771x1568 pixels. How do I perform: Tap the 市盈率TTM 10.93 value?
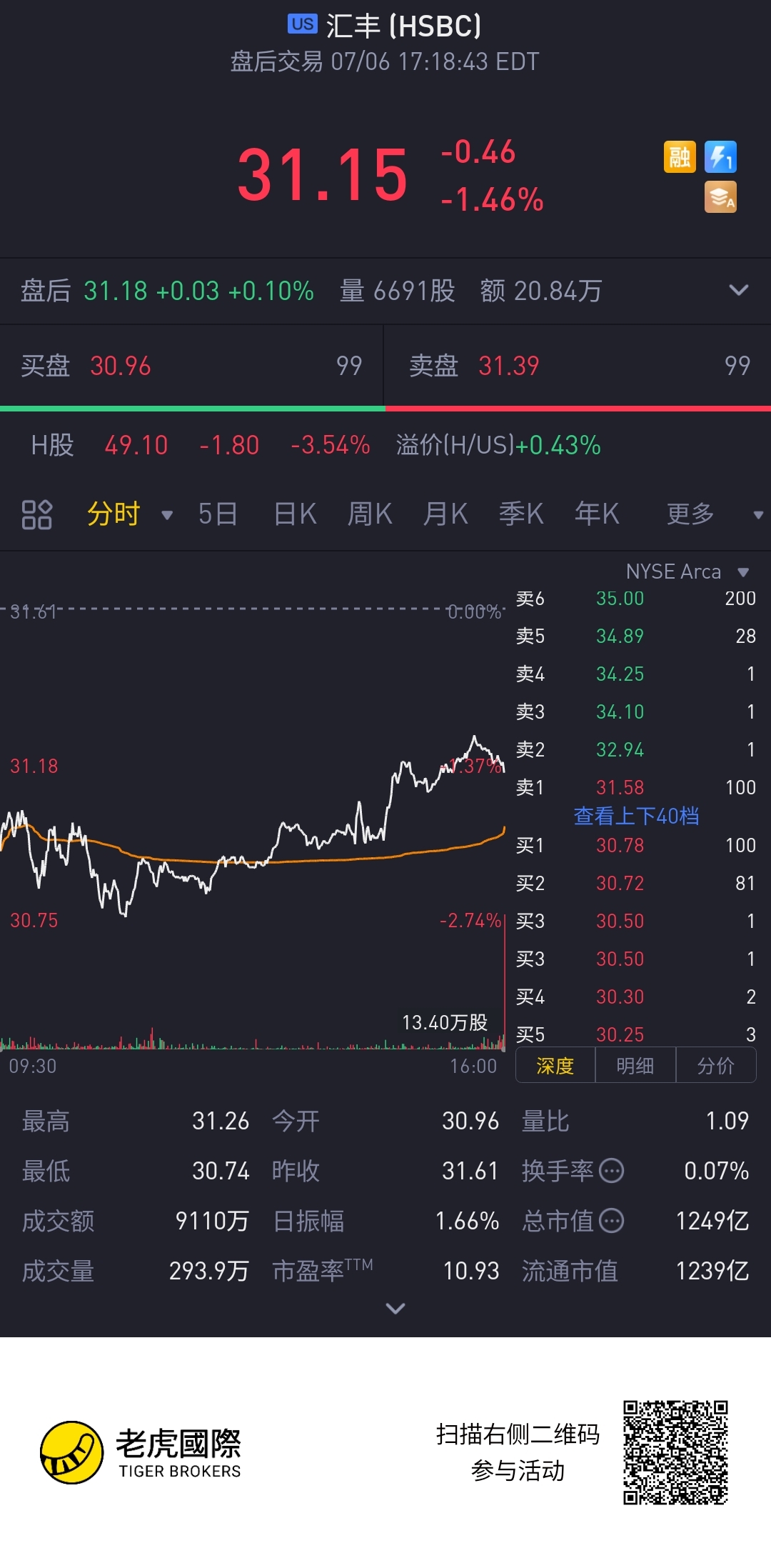(x=471, y=1271)
